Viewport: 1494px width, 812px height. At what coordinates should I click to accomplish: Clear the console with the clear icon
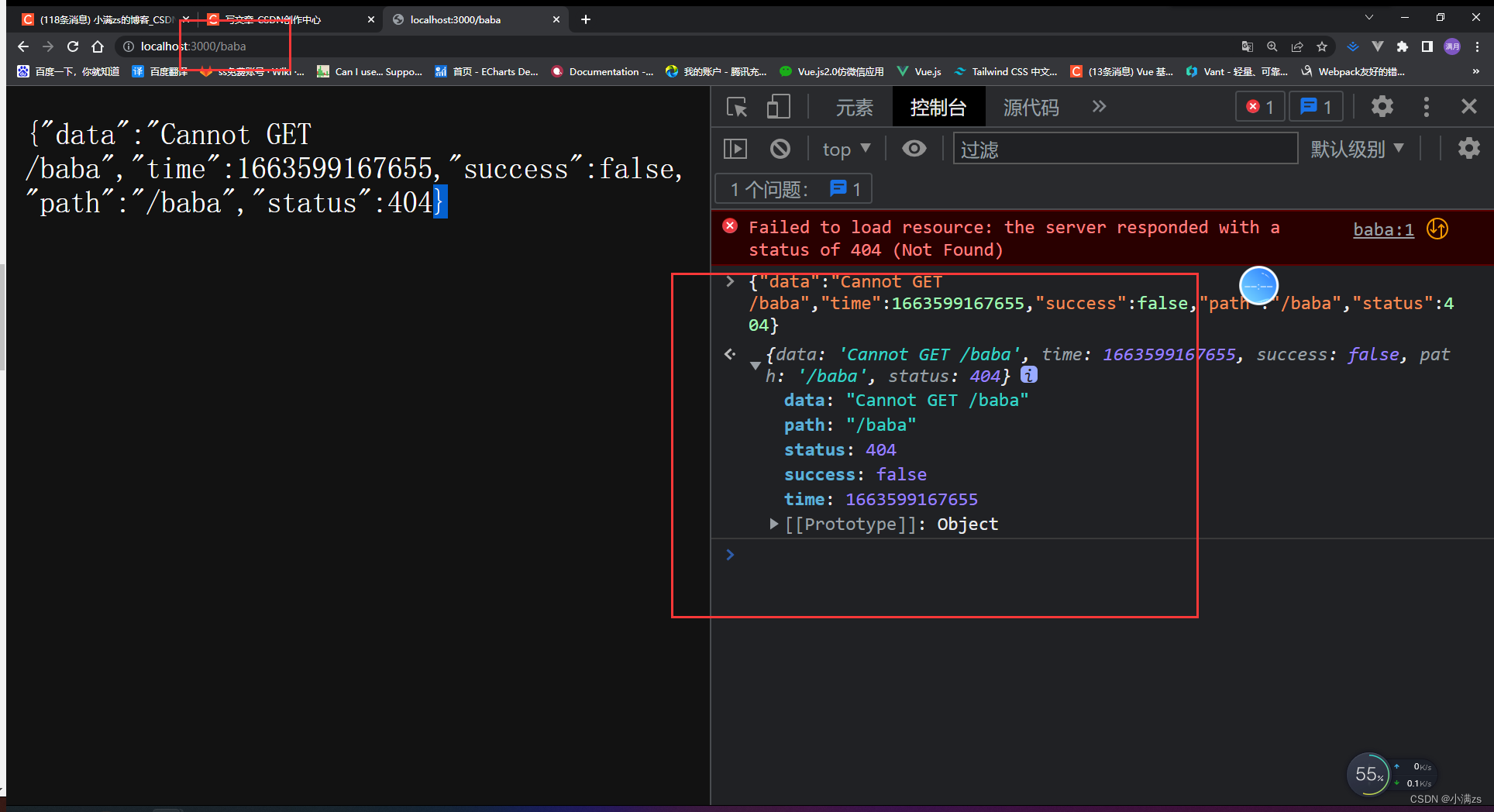point(780,148)
